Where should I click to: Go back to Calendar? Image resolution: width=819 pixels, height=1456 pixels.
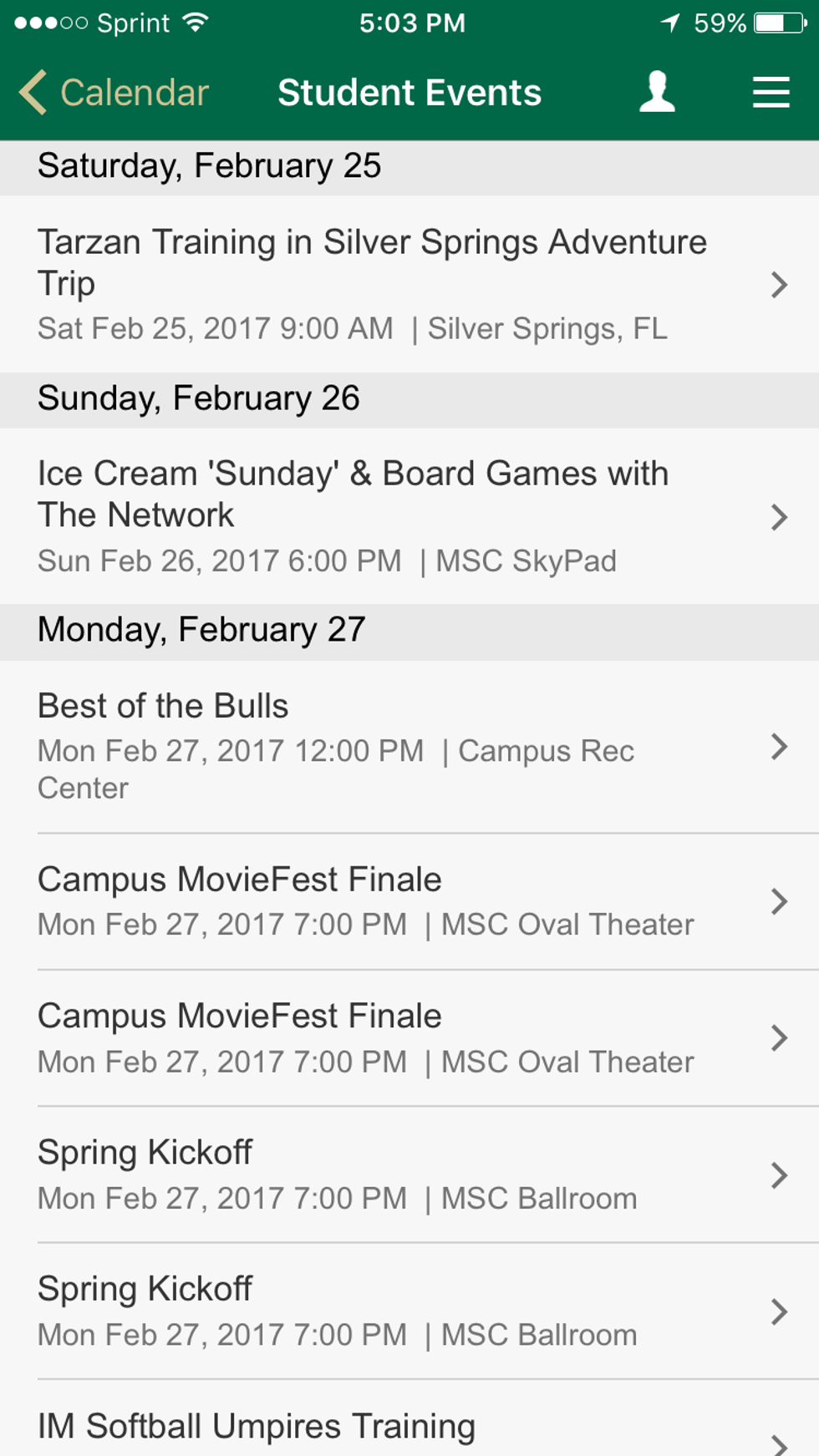click(x=134, y=93)
